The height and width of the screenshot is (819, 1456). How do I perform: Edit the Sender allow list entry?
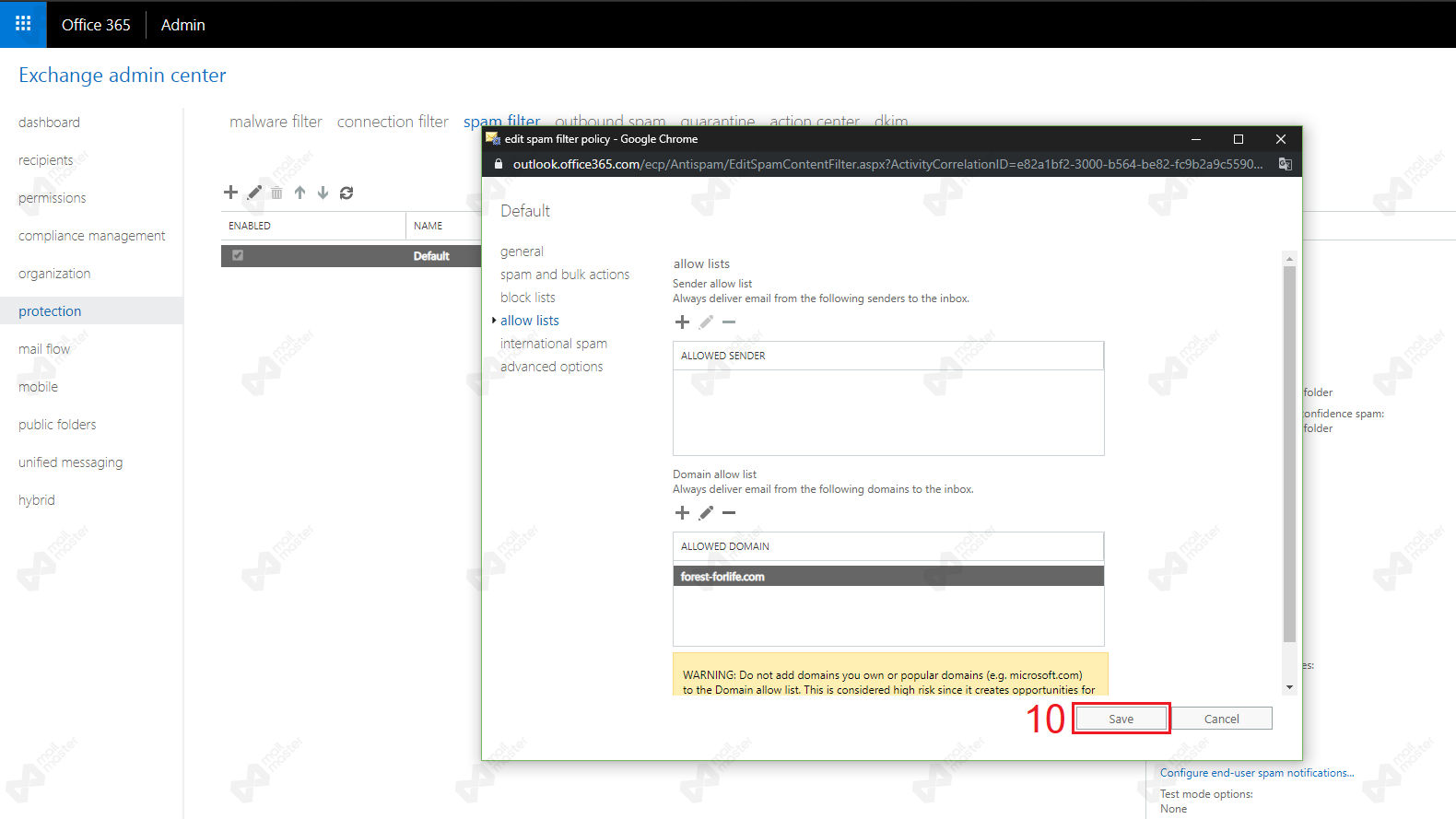pyautogui.click(x=706, y=322)
